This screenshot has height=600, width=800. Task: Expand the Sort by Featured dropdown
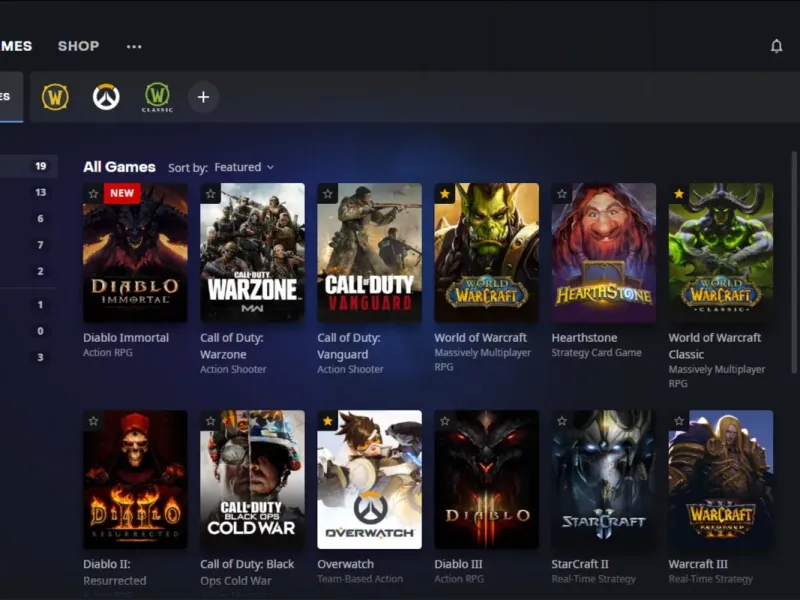pos(244,167)
